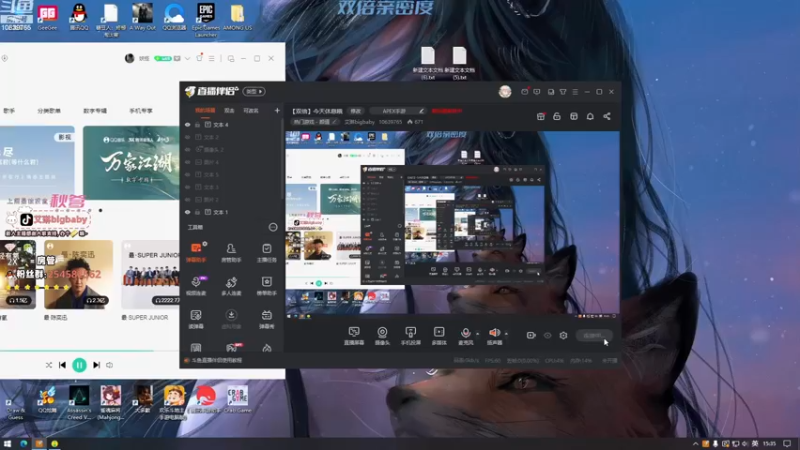
Task: Open the 主播任务 tool
Action: [x=266, y=253]
